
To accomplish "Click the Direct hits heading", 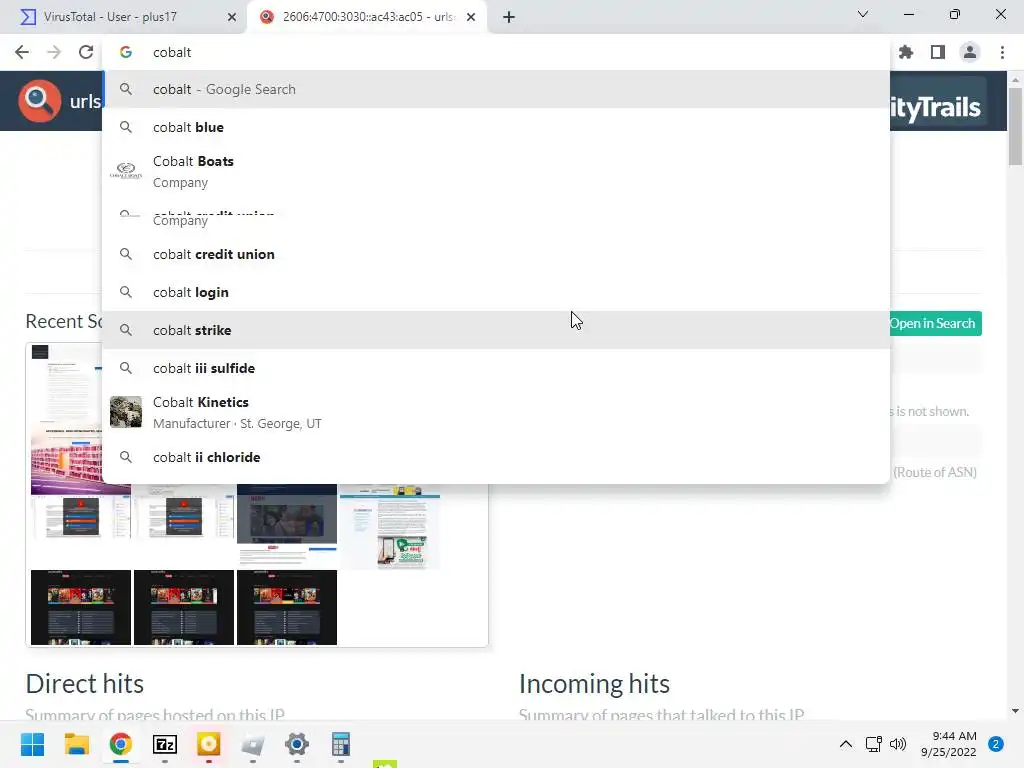I will coord(85,684).
